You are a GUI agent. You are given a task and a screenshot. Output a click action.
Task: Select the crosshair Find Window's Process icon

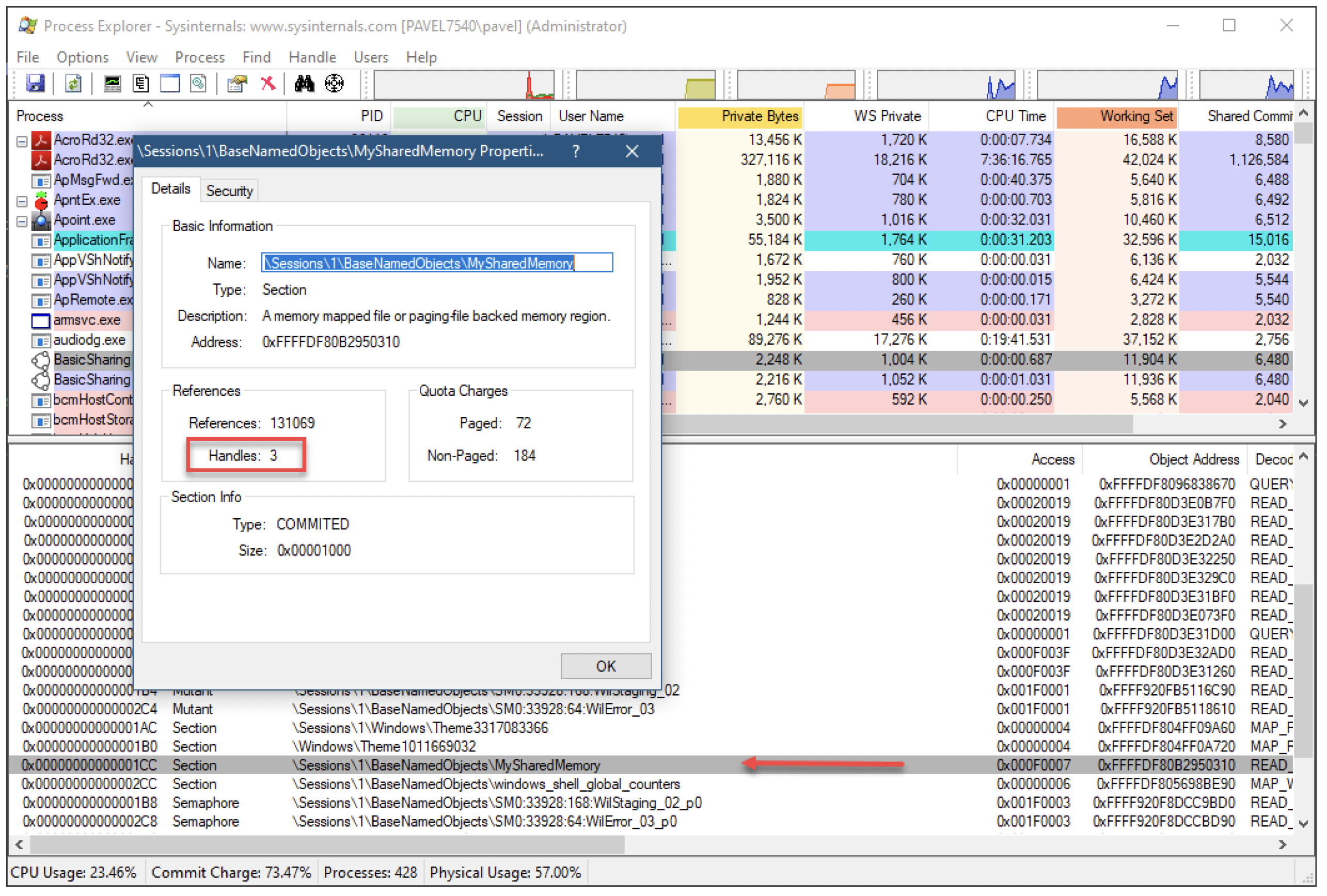[x=334, y=84]
